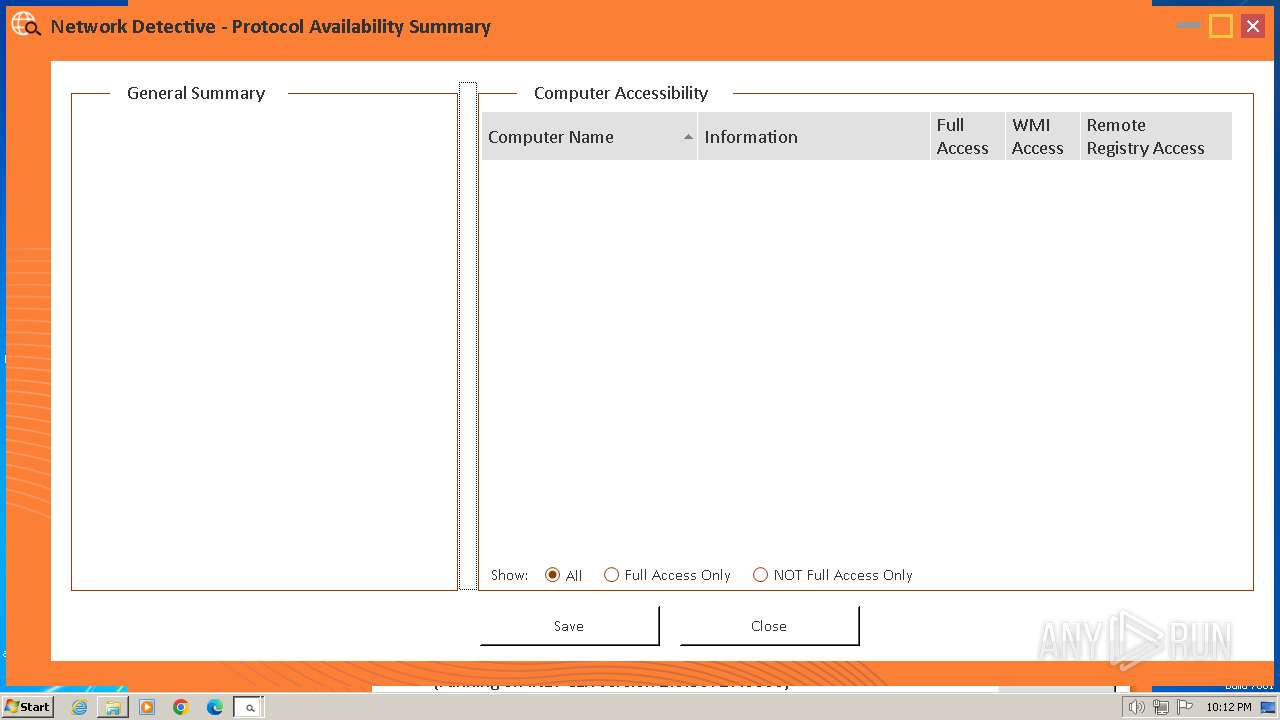Screen dimensions: 1280x720
Task: Click the Full Access column header
Action: [x=967, y=137]
